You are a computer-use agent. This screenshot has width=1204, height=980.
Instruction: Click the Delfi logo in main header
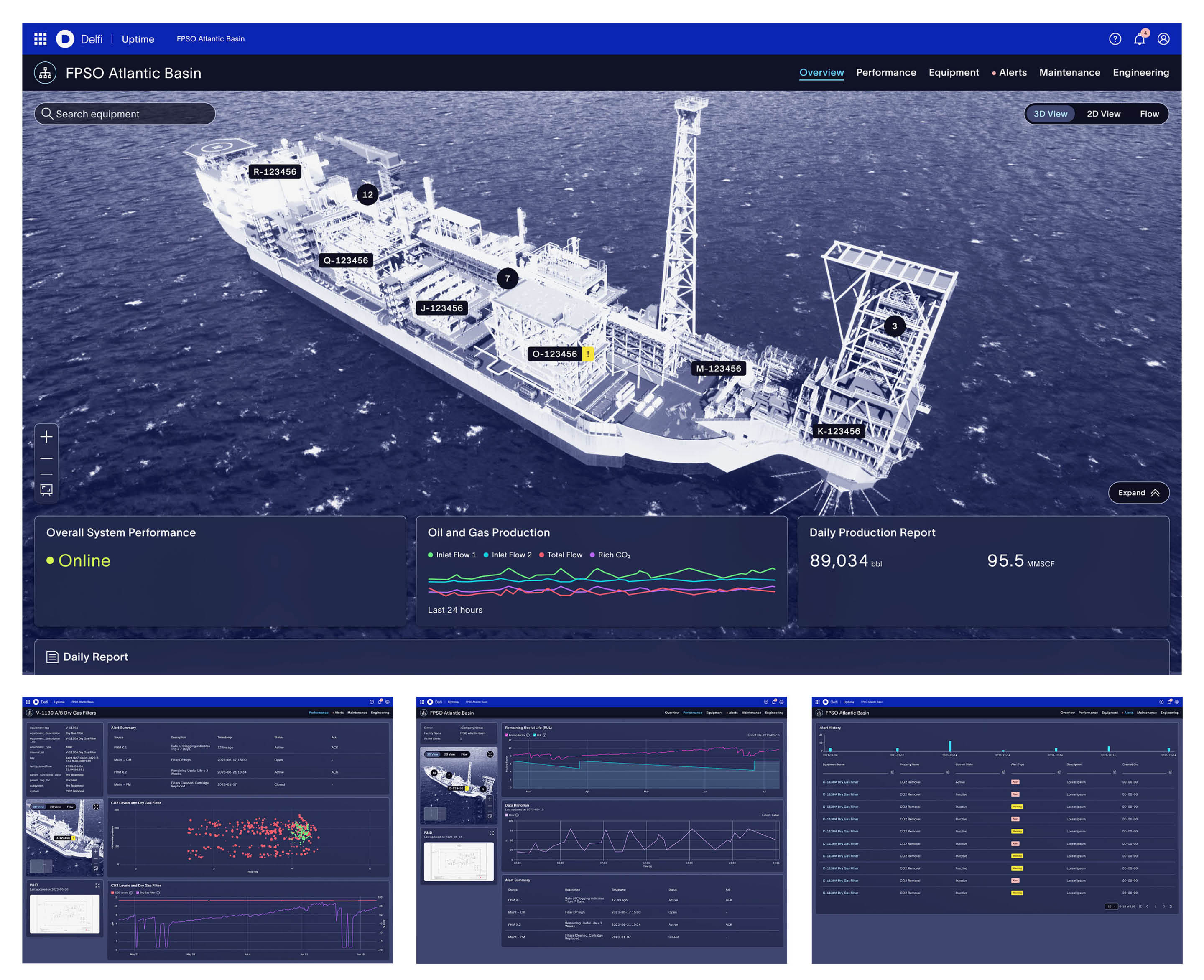click(x=65, y=39)
